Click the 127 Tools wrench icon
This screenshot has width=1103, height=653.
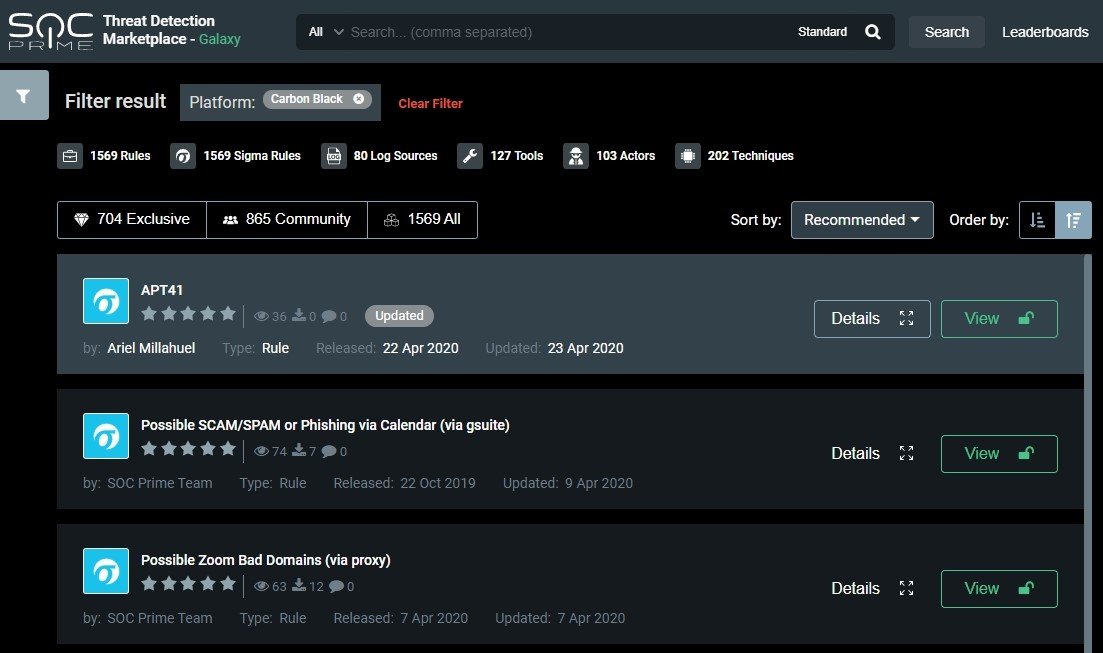(470, 156)
